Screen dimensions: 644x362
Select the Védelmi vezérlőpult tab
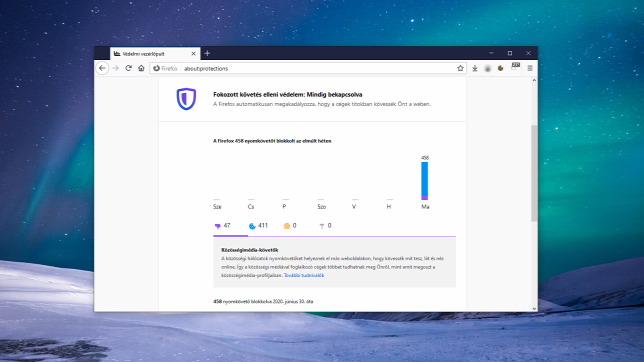[155, 53]
